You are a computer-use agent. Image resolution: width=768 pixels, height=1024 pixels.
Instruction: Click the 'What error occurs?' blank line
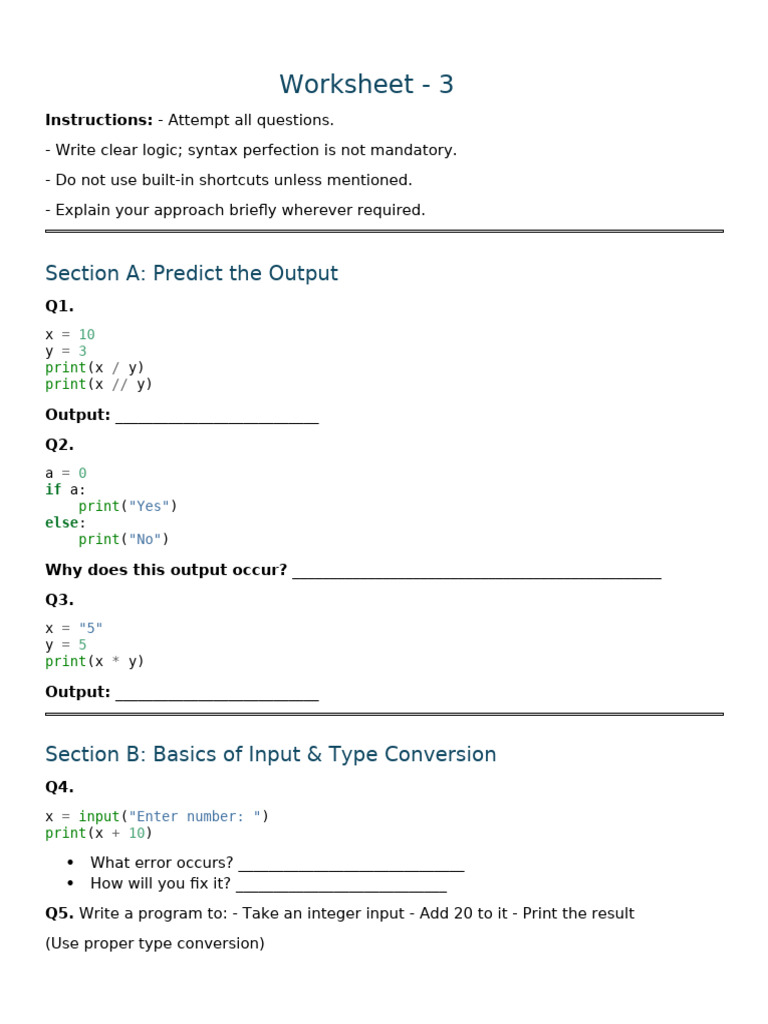[351, 864]
